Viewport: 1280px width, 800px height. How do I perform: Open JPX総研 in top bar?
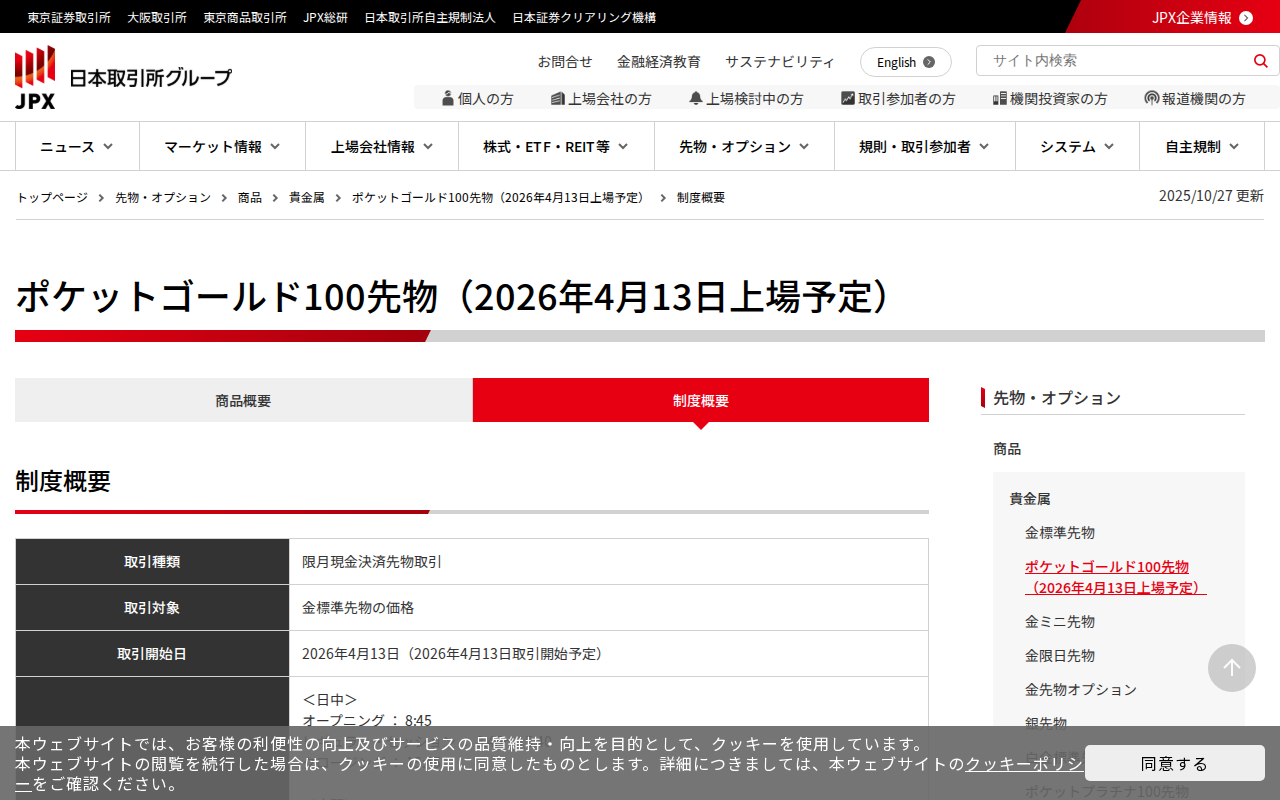click(326, 17)
